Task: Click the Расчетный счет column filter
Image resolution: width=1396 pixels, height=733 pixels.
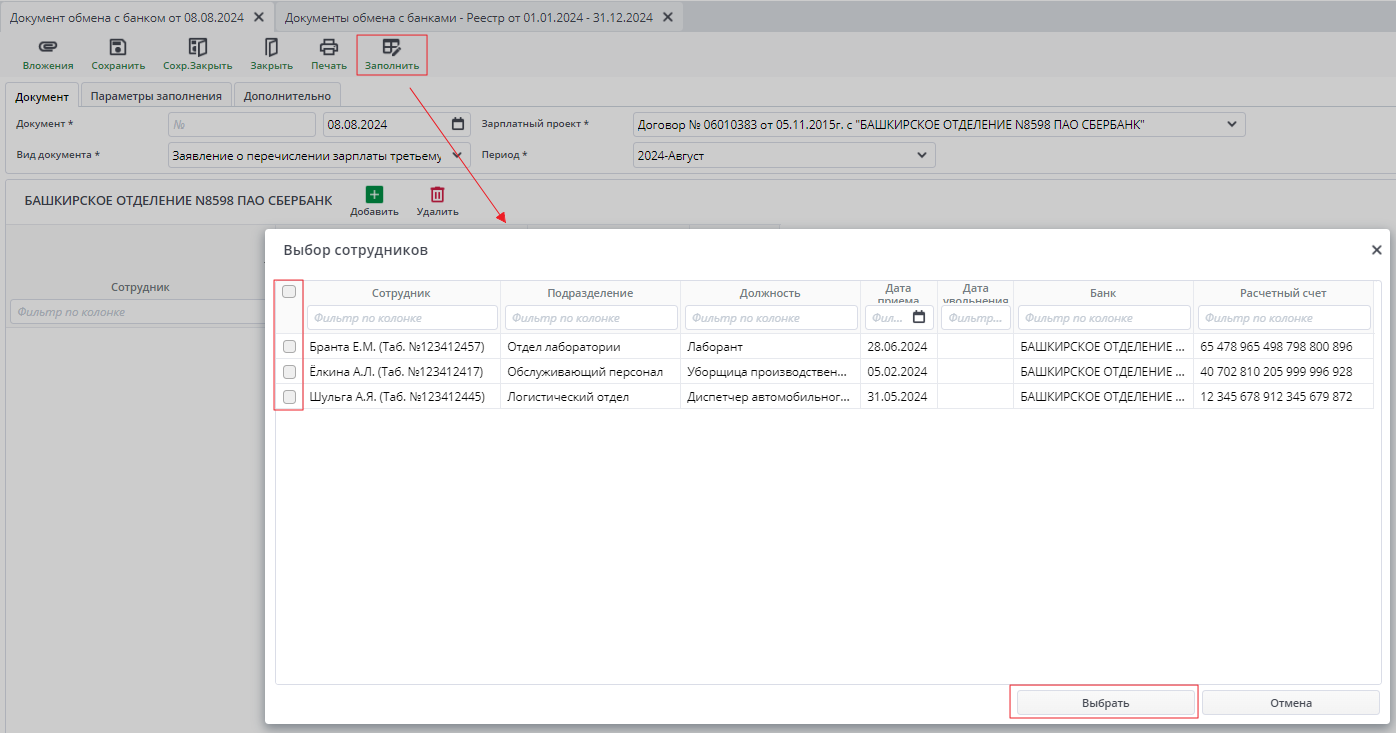Action: tap(1284, 317)
